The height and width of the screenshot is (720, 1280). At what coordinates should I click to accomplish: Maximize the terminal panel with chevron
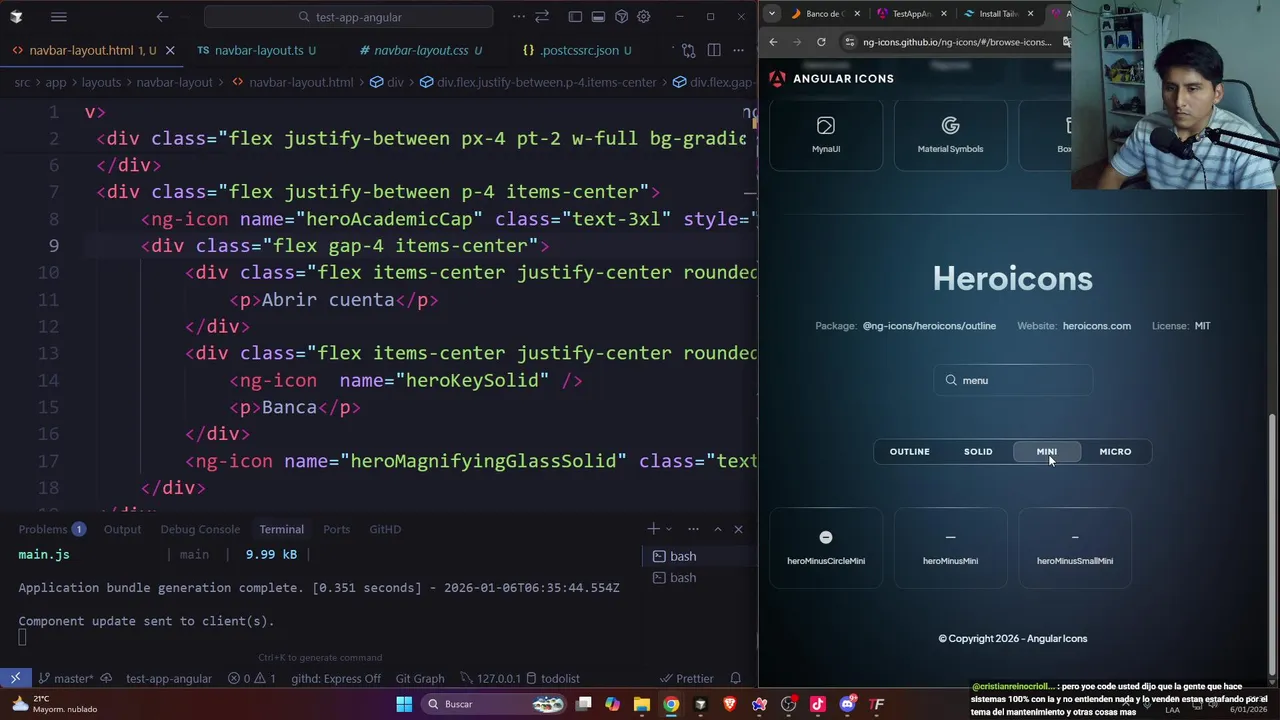pos(717,529)
